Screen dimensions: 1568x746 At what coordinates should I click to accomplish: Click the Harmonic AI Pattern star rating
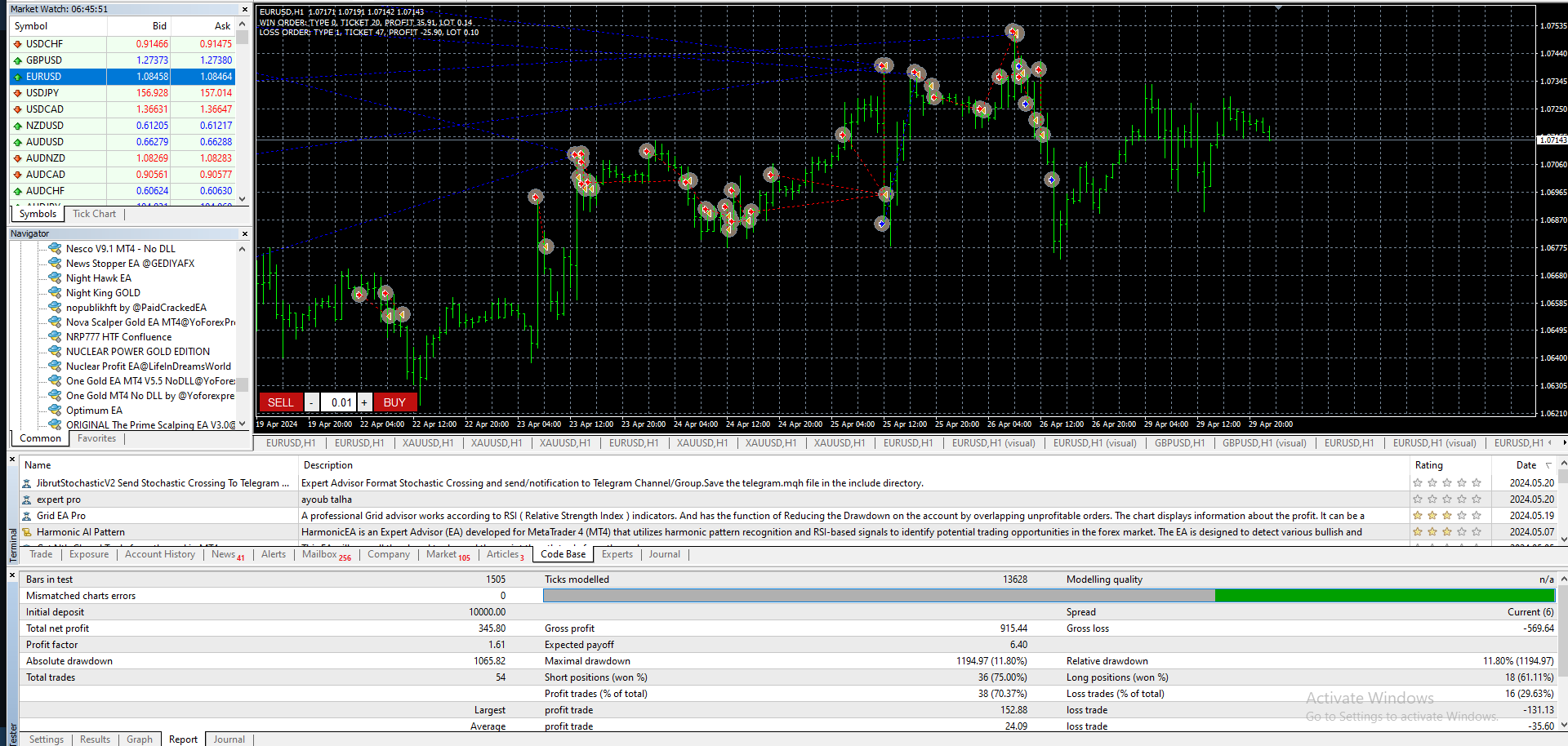(x=1447, y=532)
